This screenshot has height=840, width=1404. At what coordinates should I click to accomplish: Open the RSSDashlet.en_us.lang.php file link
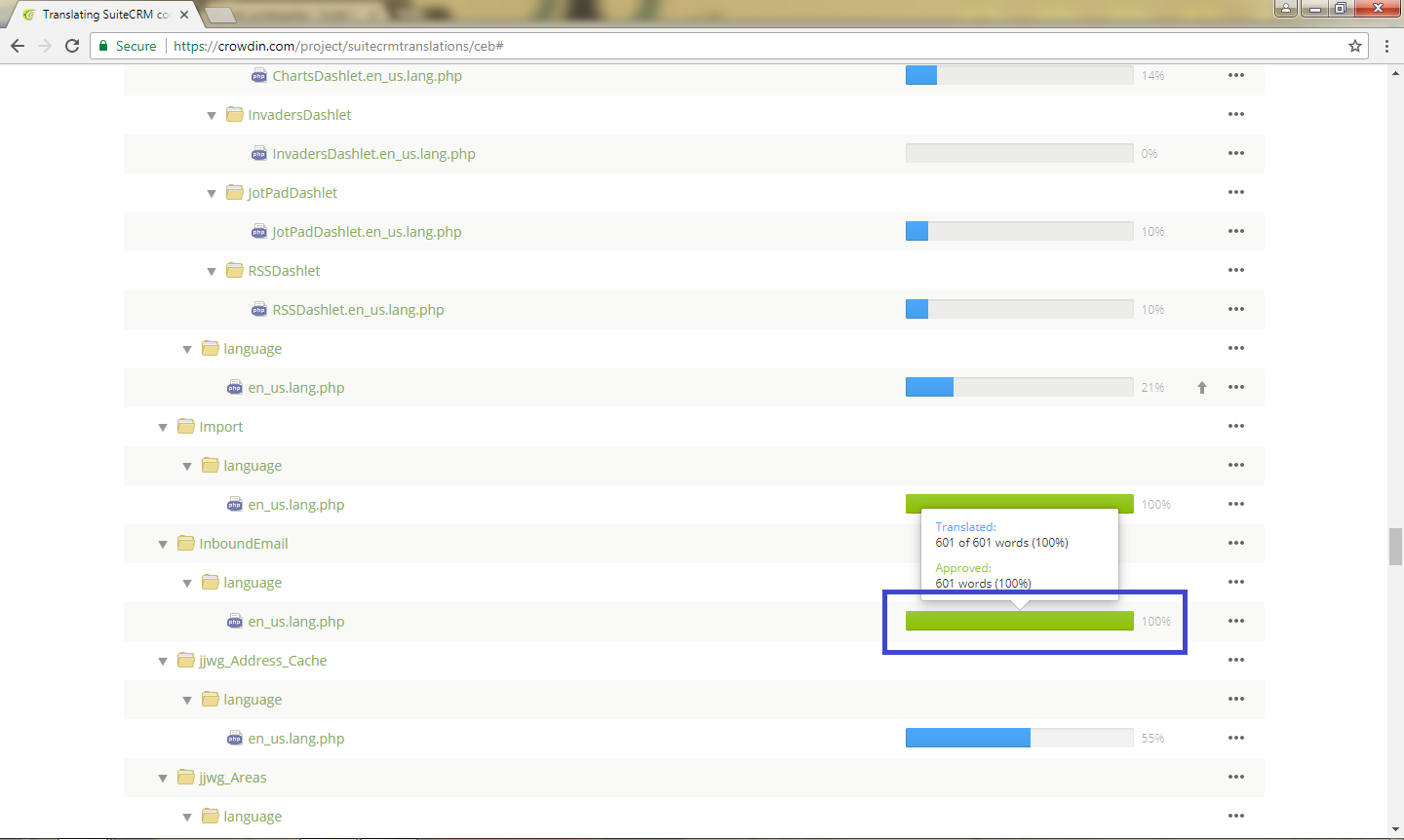[359, 310]
